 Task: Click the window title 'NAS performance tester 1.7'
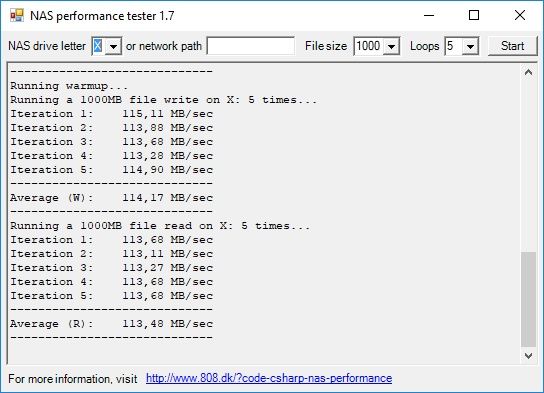coord(102,16)
